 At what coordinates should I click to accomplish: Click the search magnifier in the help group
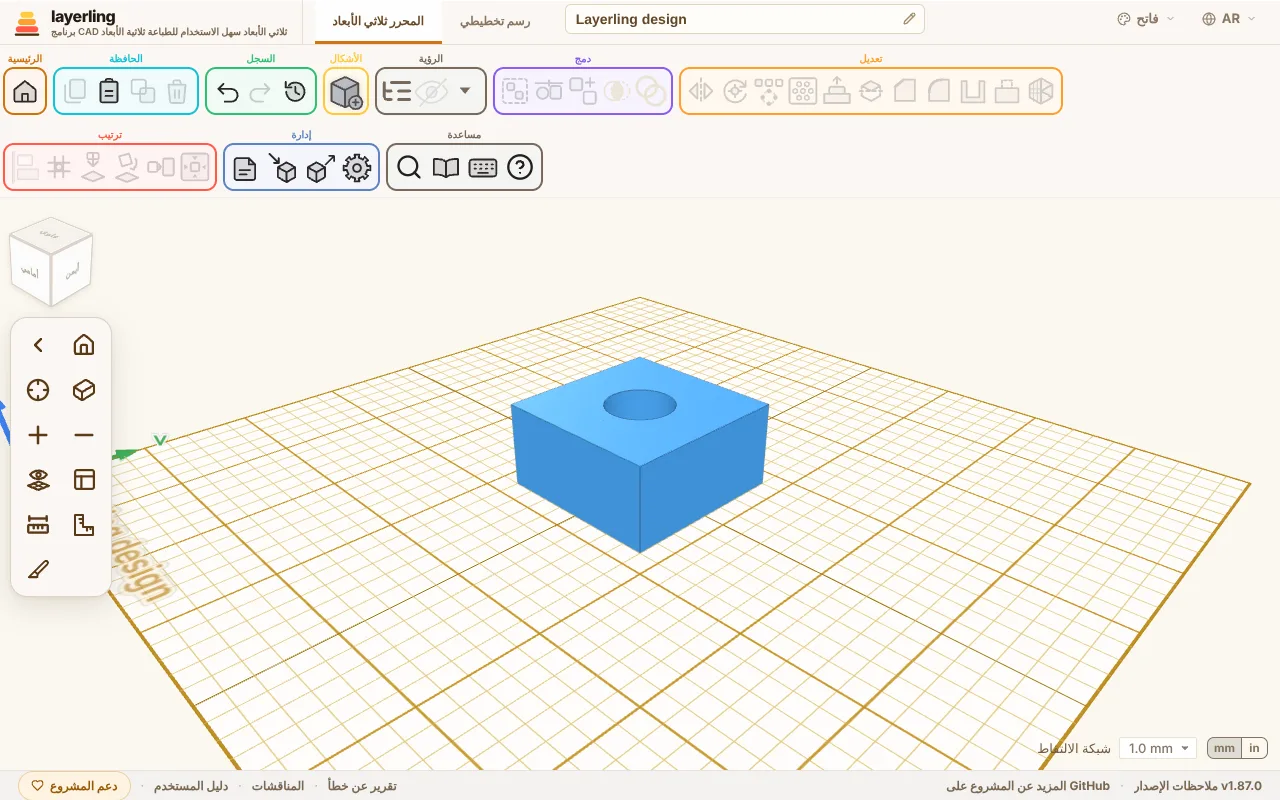408,168
